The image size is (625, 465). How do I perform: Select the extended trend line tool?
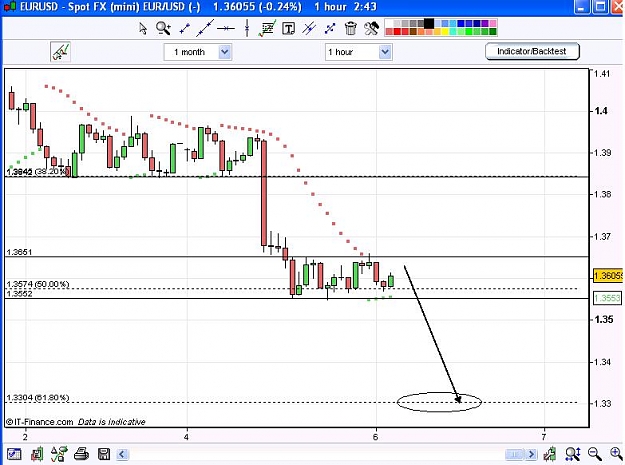205,28
